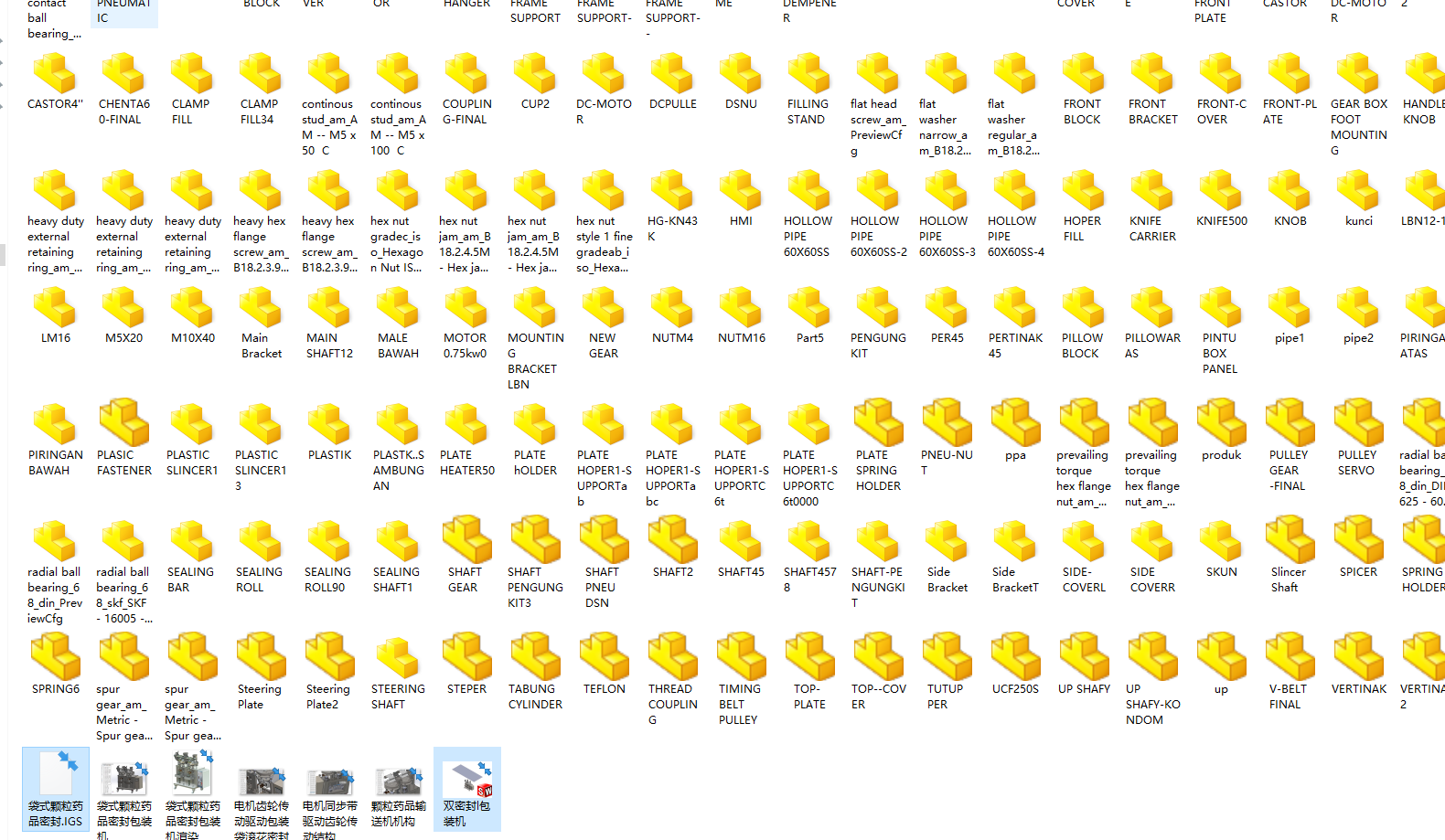Click the 'hex nut style 1 fine gradeab_iso_Hexa...' name

[604, 244]
